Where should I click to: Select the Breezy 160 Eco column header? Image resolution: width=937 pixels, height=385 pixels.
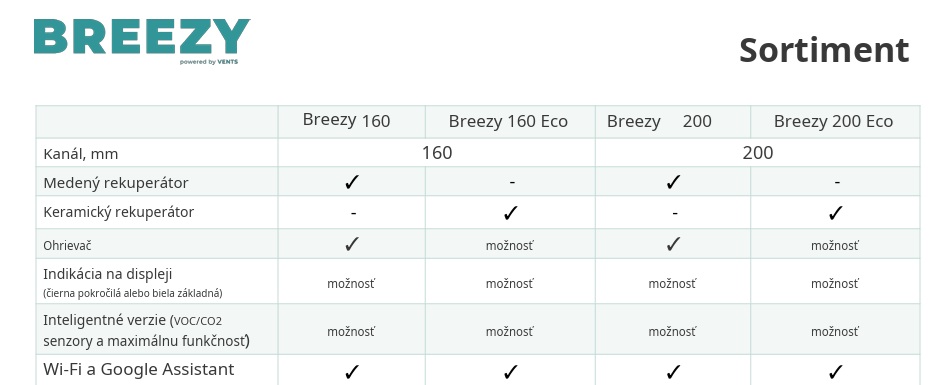pos(508,121)
